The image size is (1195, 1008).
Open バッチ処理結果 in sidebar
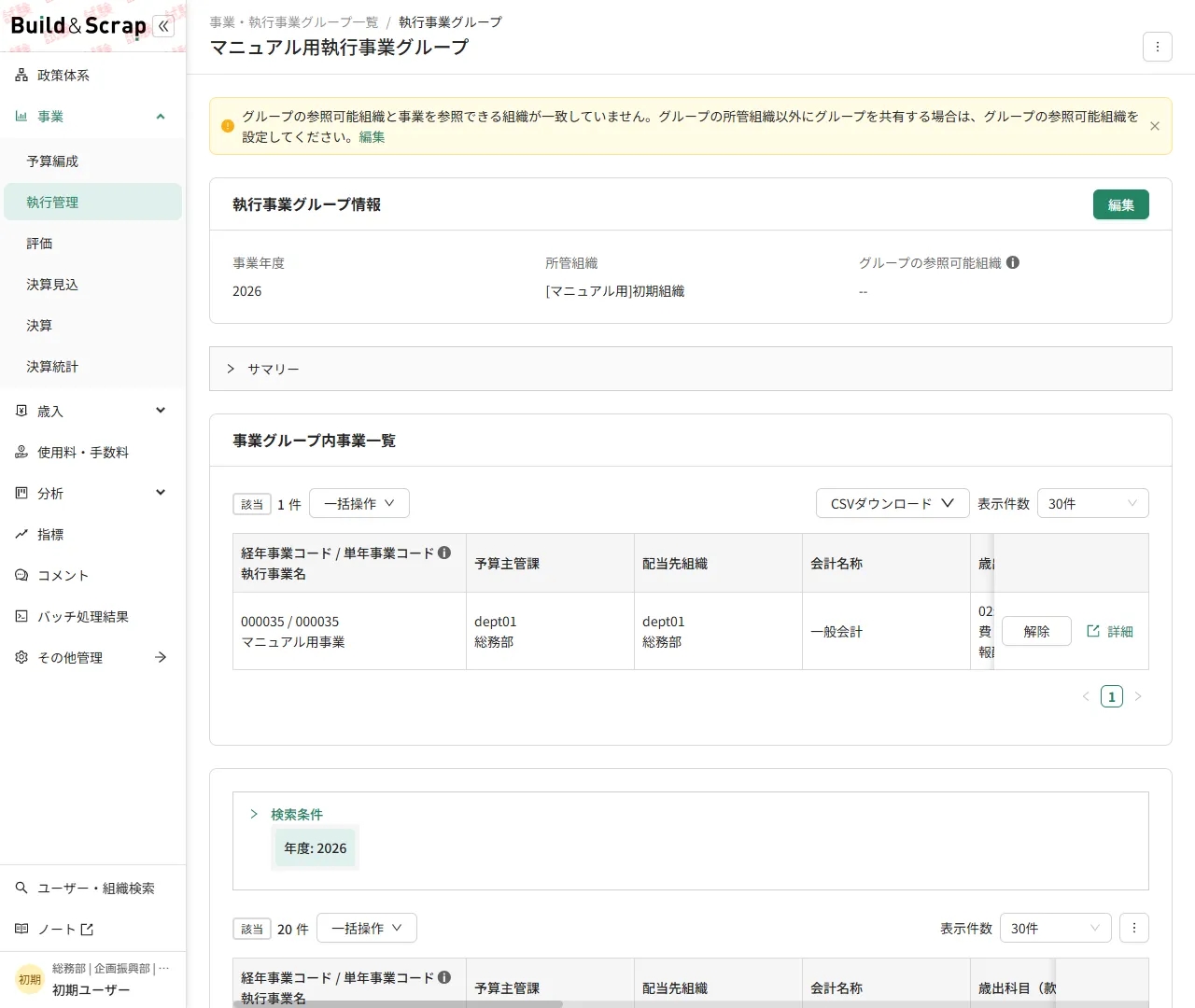[92, 616]
